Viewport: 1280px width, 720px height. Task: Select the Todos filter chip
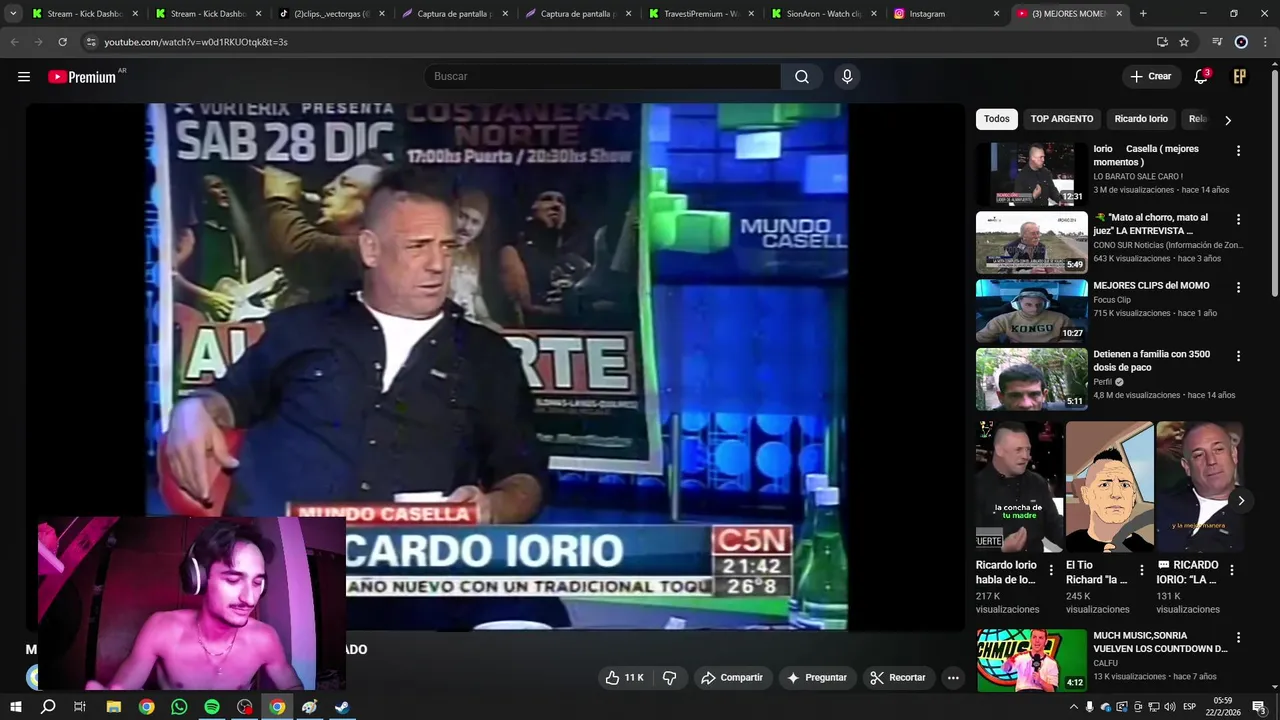[x=997, y=119]
